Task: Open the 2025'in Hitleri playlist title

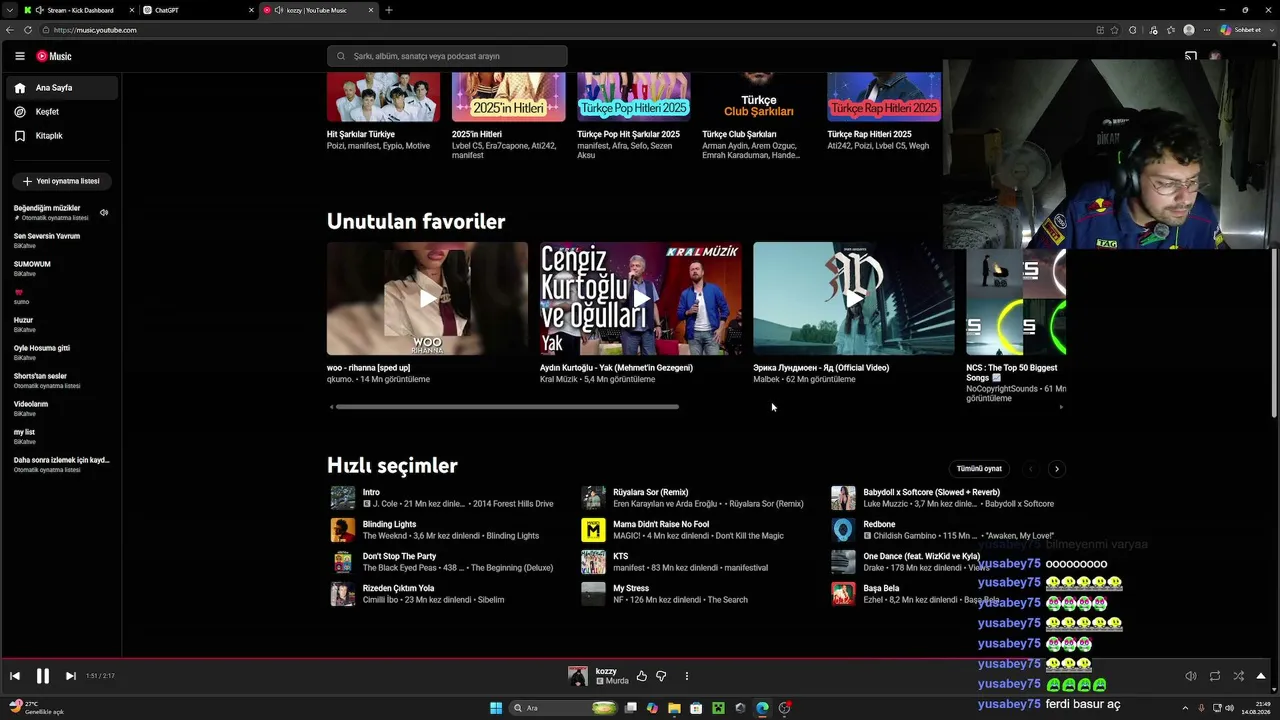Action: [477, 134]
